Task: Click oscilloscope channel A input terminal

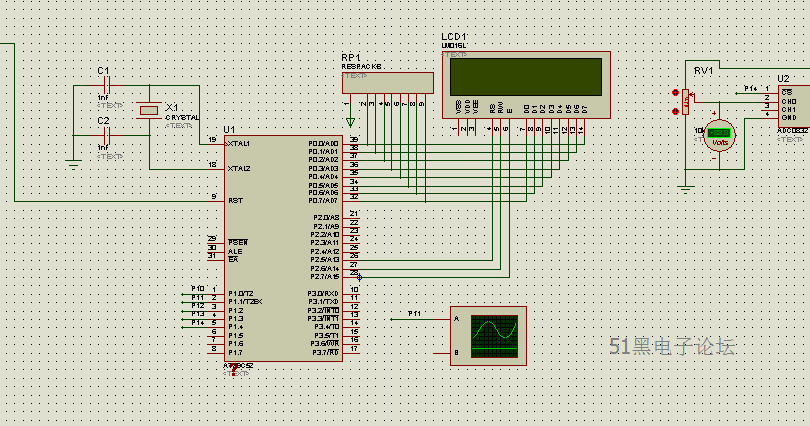Action: point(457,319)
